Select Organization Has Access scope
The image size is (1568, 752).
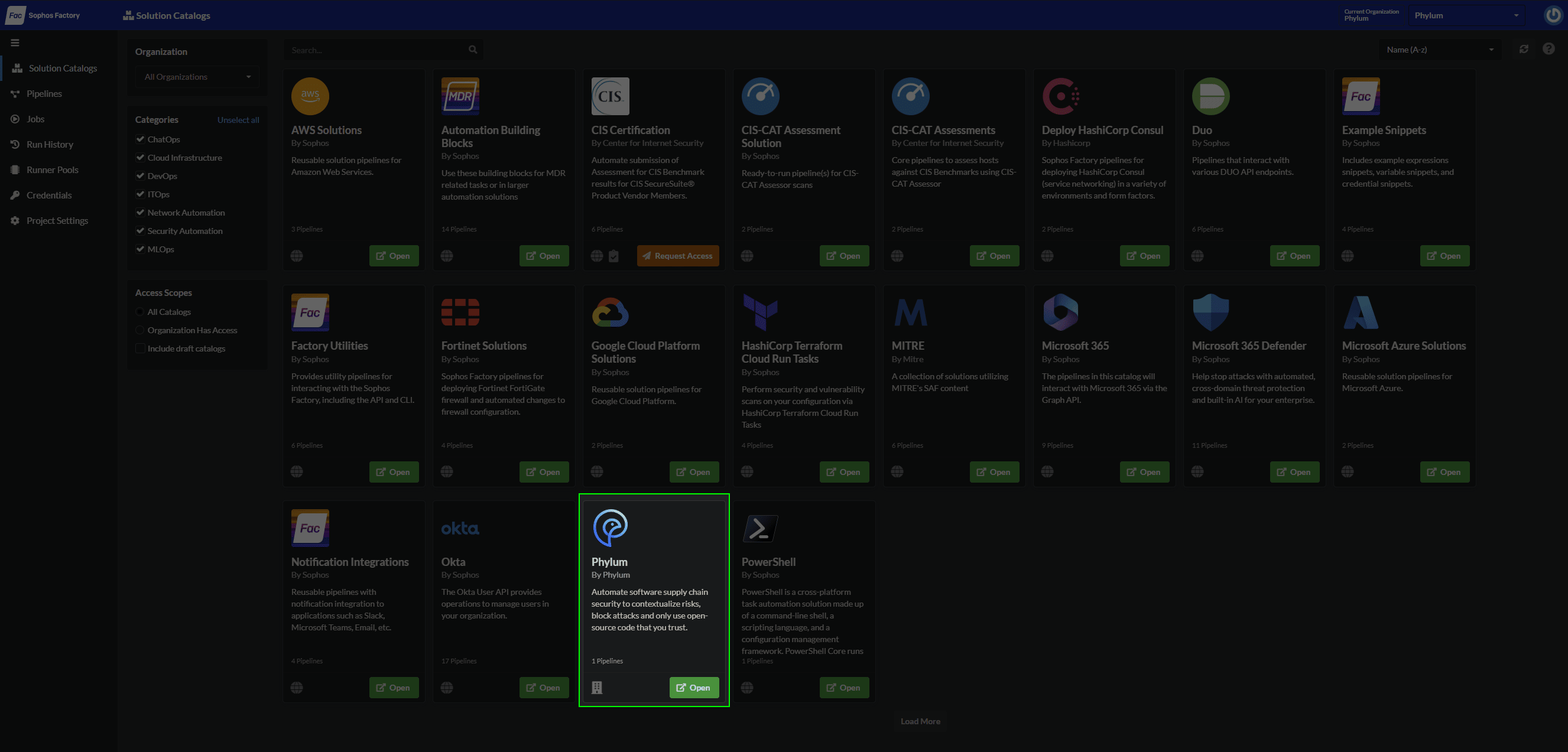(x=140, y=330)
